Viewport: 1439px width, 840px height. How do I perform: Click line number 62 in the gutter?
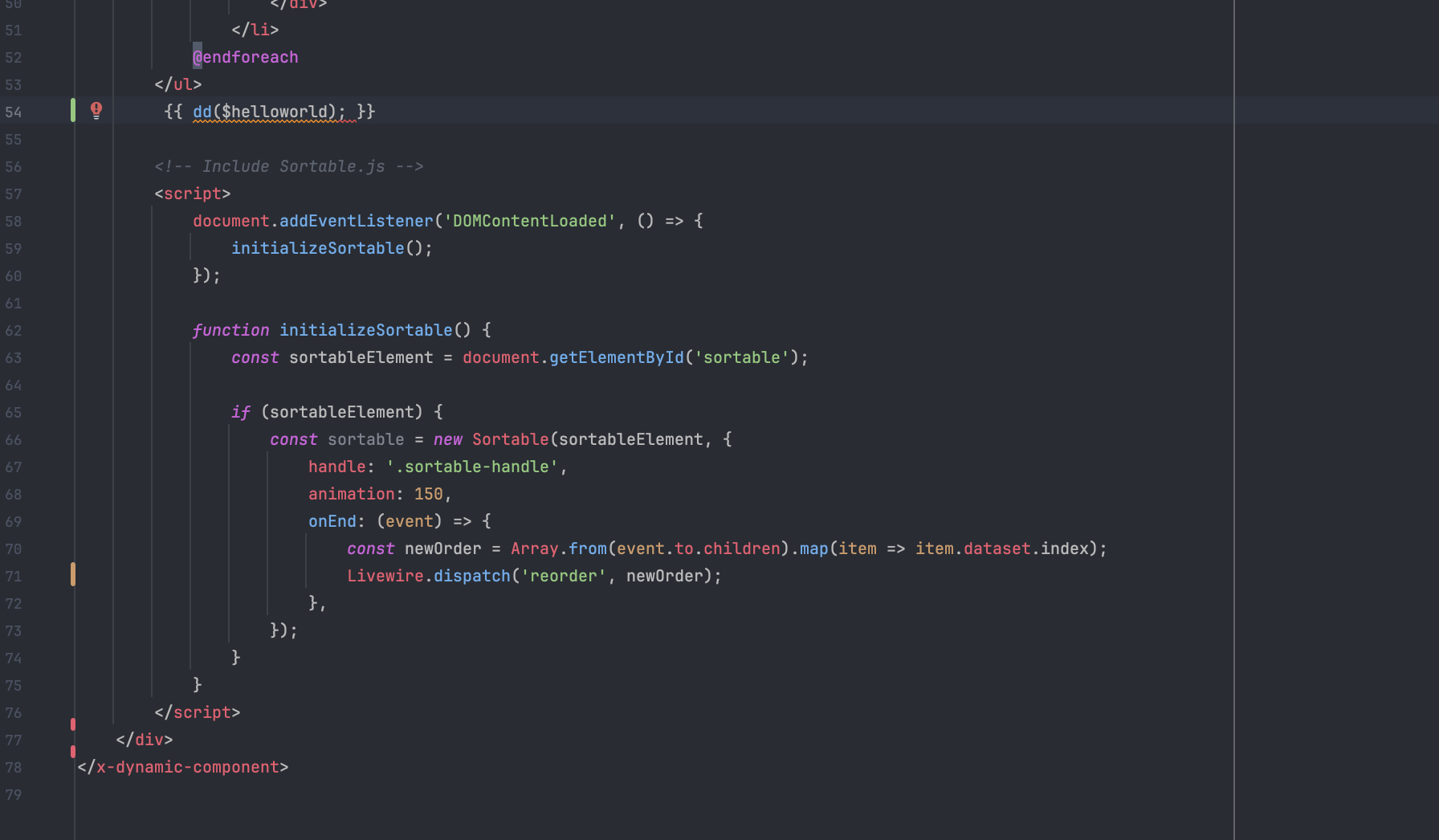(14, 331)
